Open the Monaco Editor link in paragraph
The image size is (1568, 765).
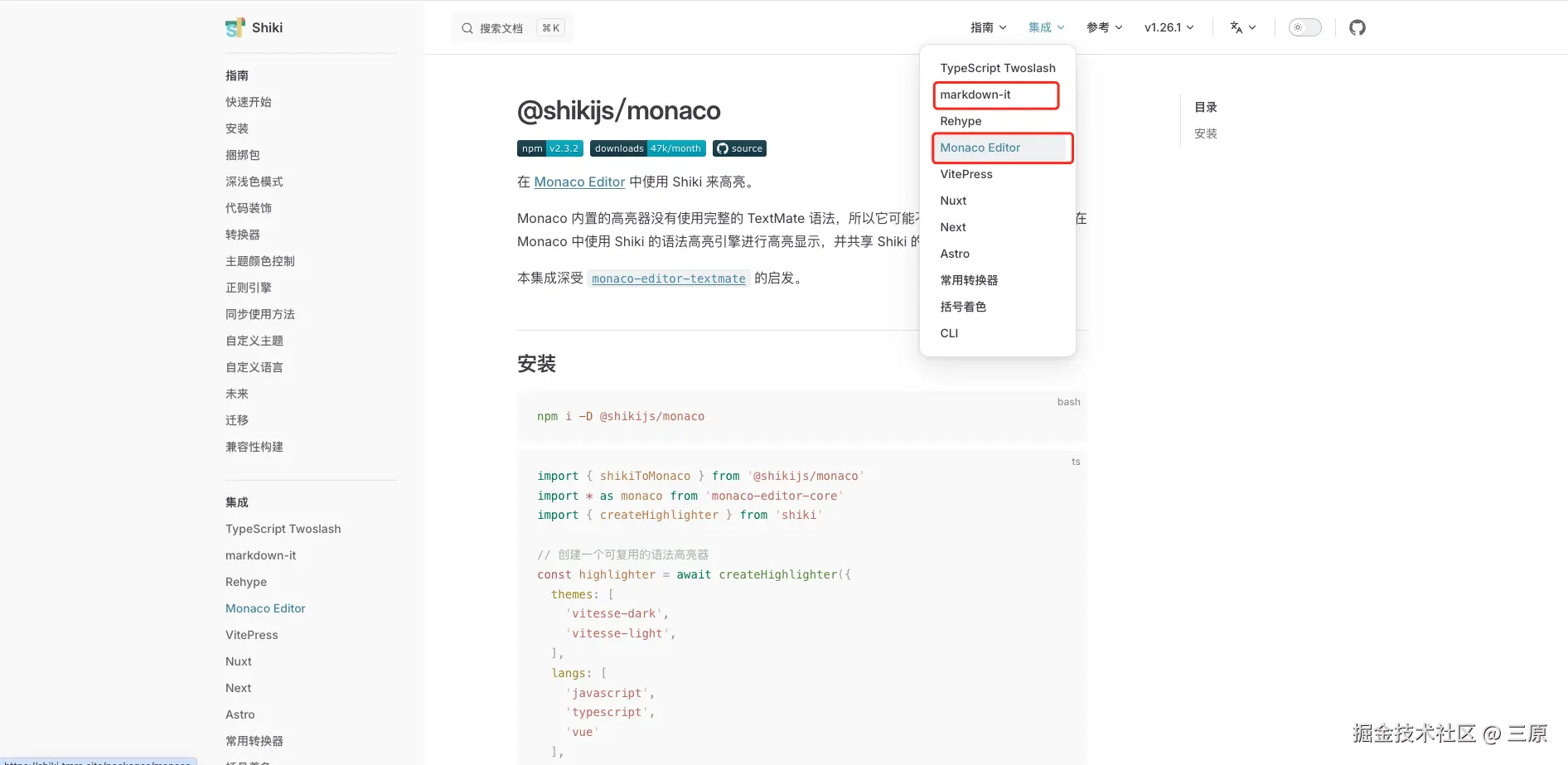point(579,182)
